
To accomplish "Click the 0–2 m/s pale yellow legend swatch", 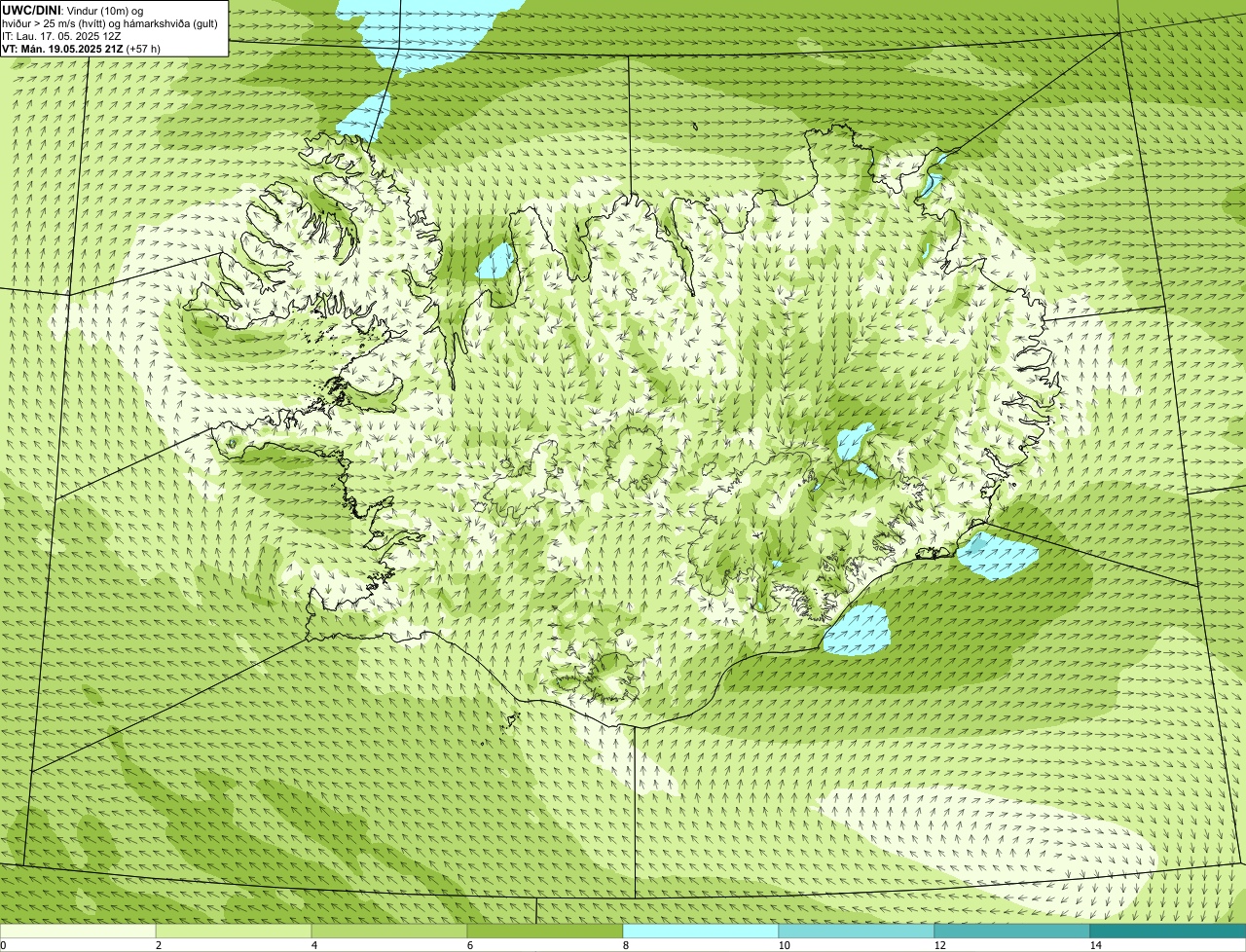I will click(x=78, y=931).
